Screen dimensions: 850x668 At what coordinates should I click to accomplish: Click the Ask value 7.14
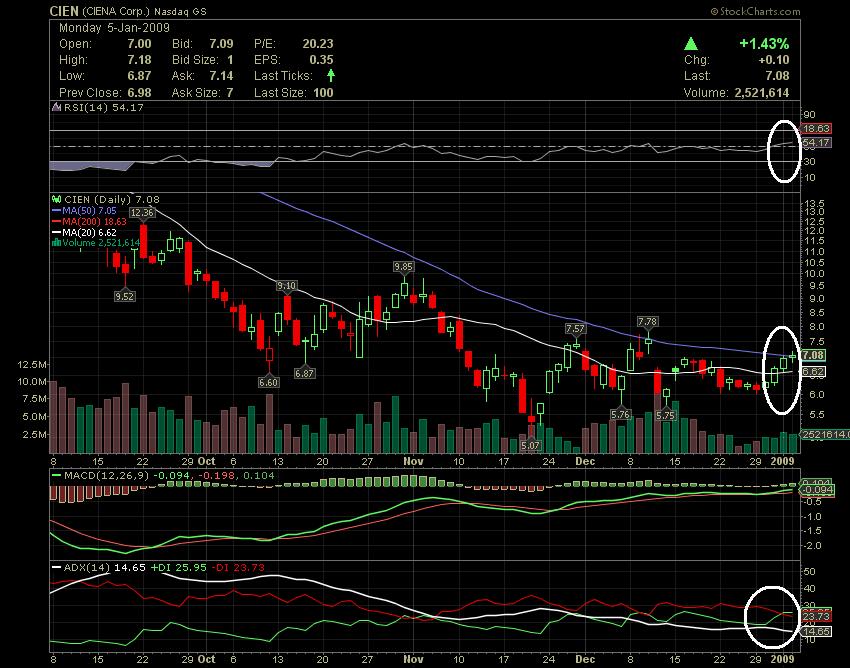point(221,76)
